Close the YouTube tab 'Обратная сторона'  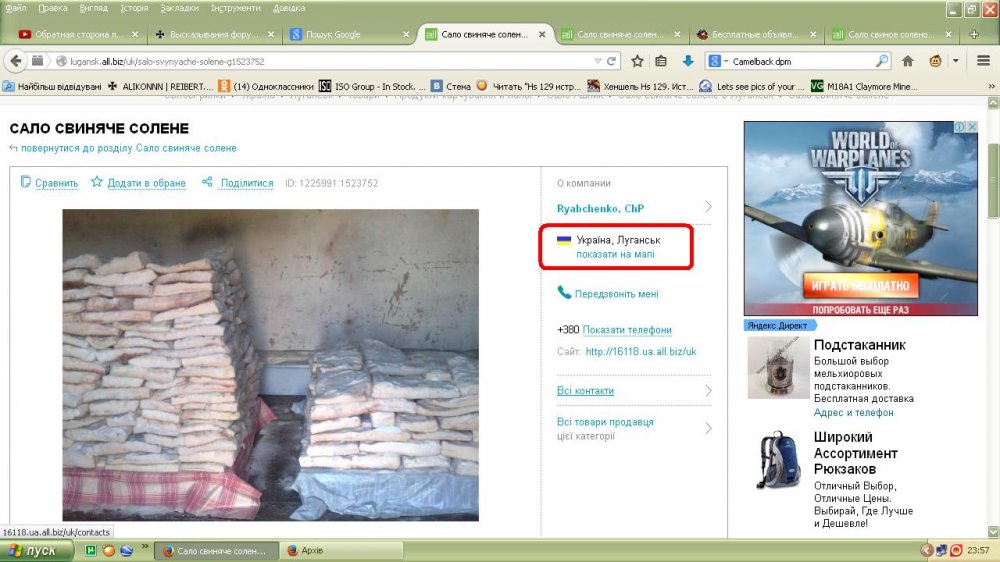pos(135,34)
